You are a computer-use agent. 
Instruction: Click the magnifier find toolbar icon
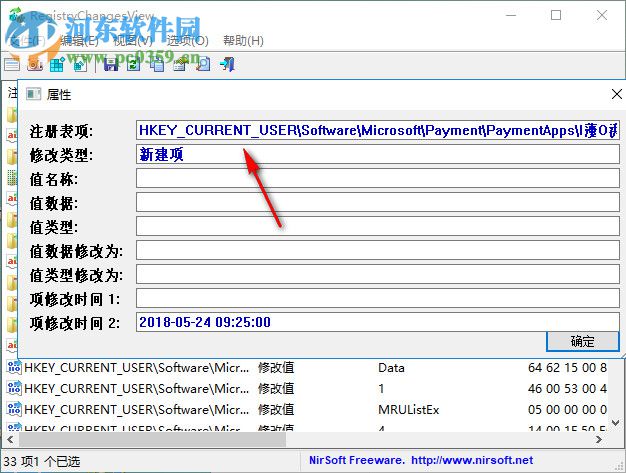(203, 64)
